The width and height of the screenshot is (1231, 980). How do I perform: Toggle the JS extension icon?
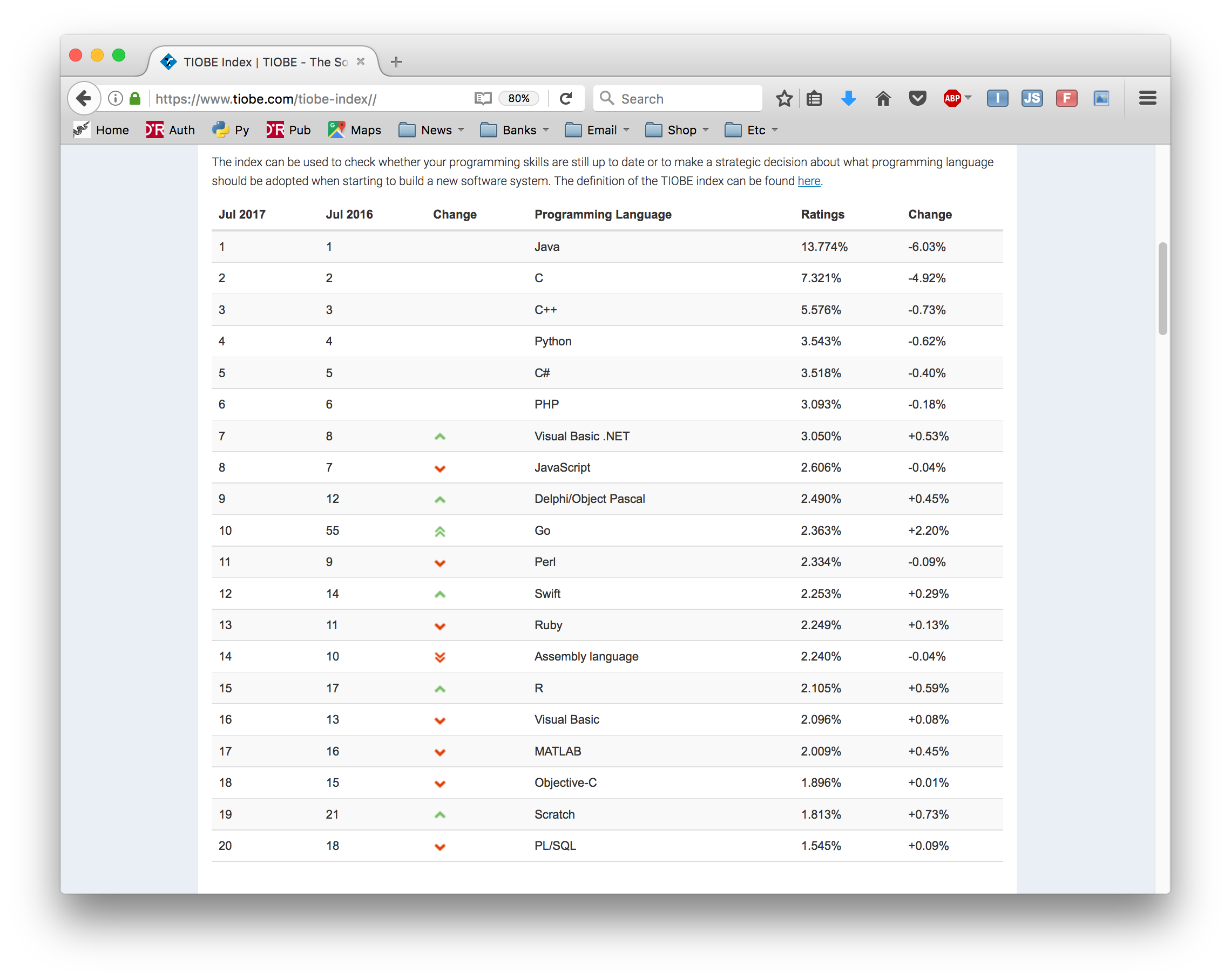click(x=1031, y=99)
